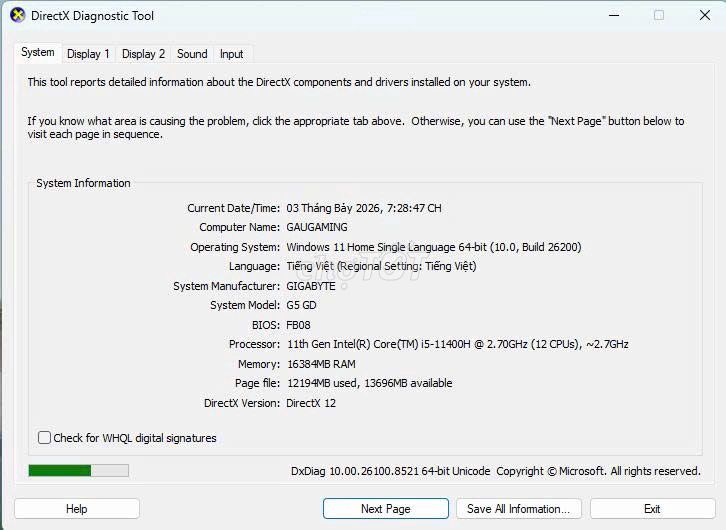Switch to the Sound tab
Image resolution: width=726 pixels, height=530 pixels.
(192, 54)
